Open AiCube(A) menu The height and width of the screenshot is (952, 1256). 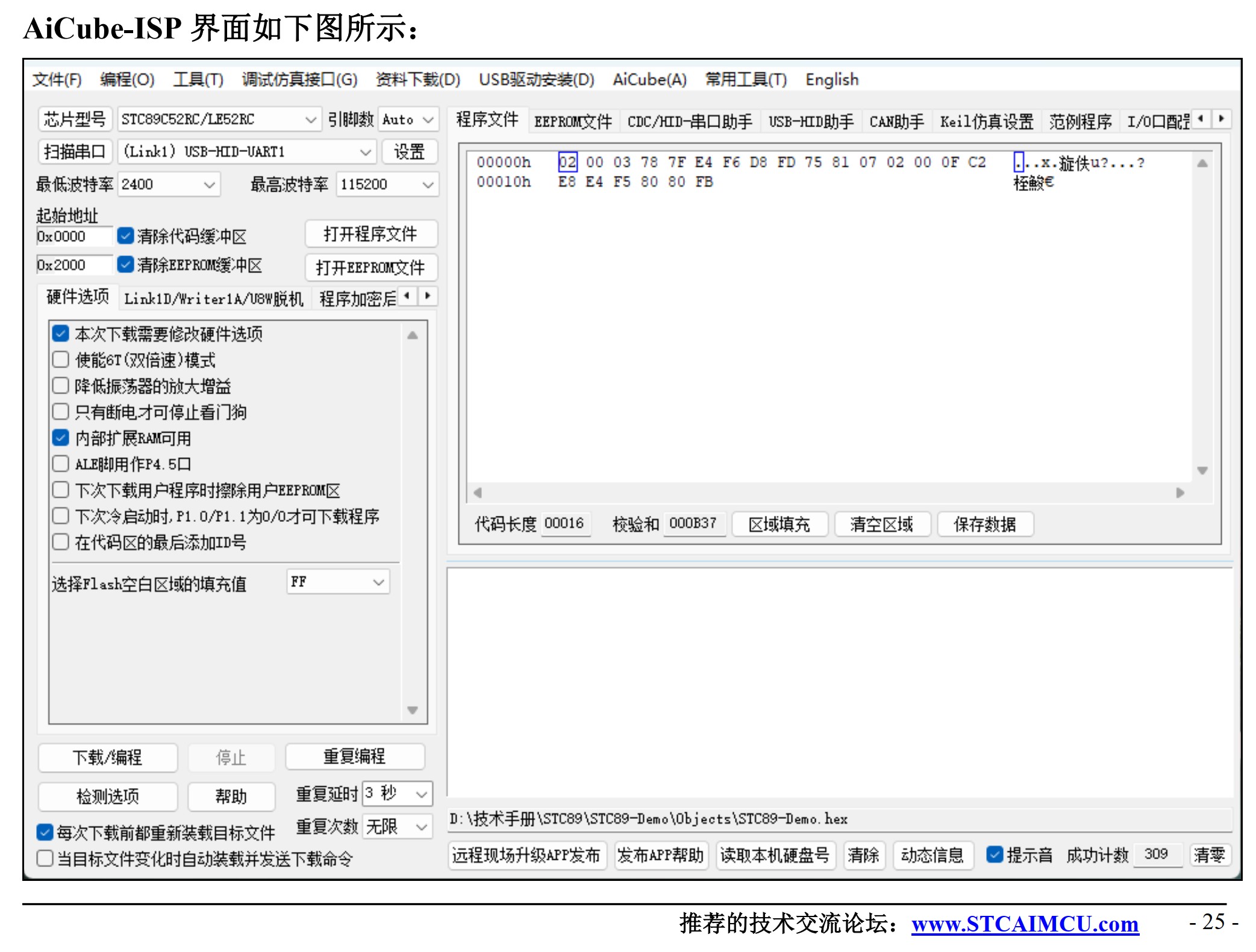[x=650, y=80]
